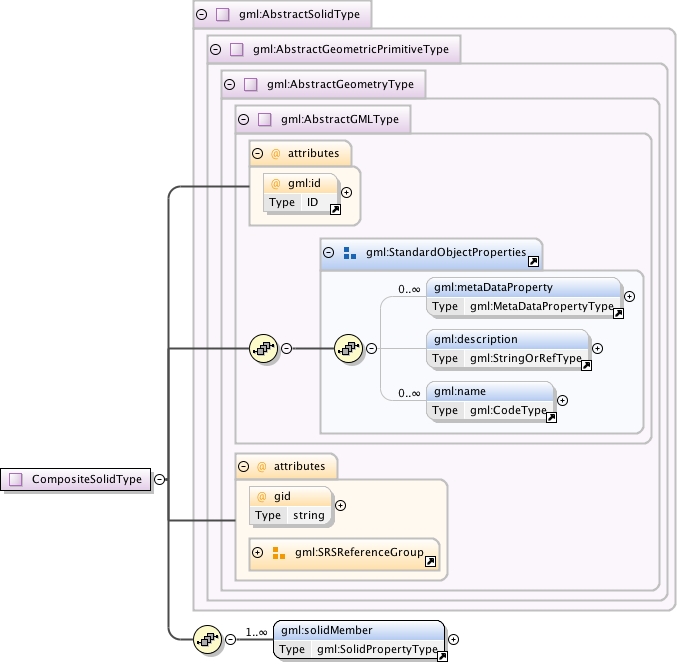Follow the reference arrow on gml:SRSReferenceGroup
The height and width of the screenshot is (664, 677).
430,561
